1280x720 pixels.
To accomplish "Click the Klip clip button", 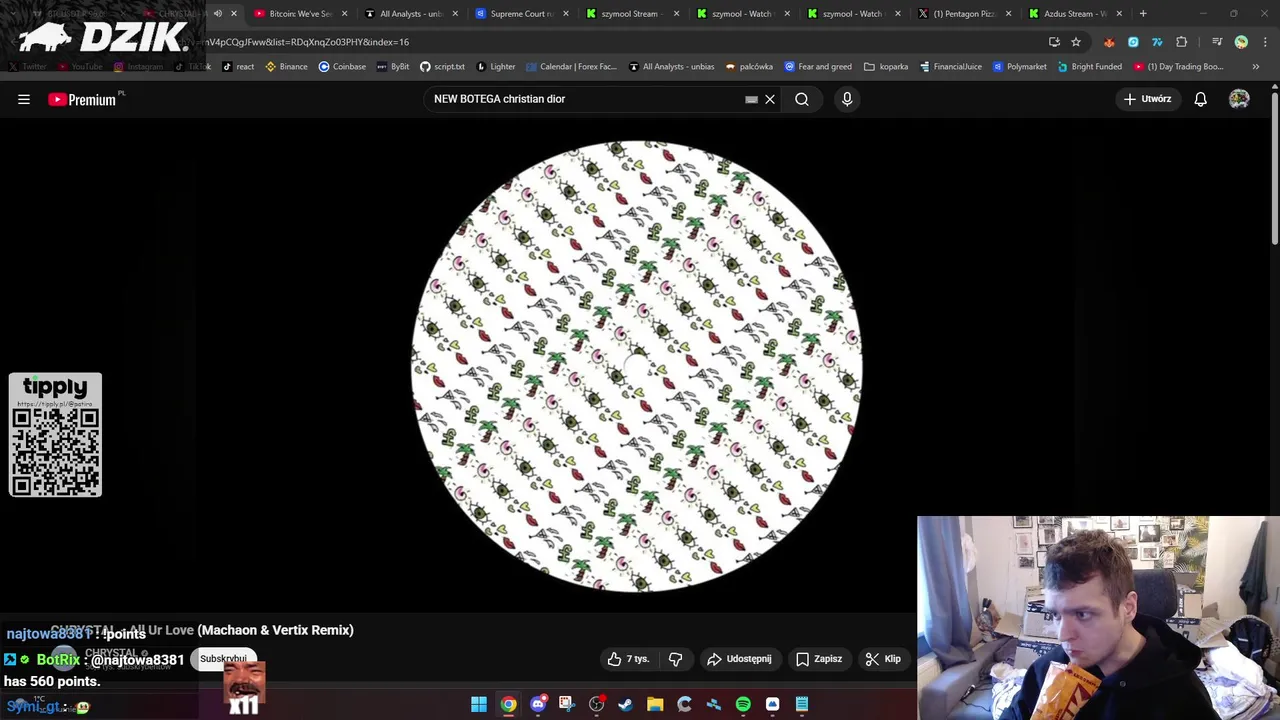I will pyautogui.click(x=883, y=659).
